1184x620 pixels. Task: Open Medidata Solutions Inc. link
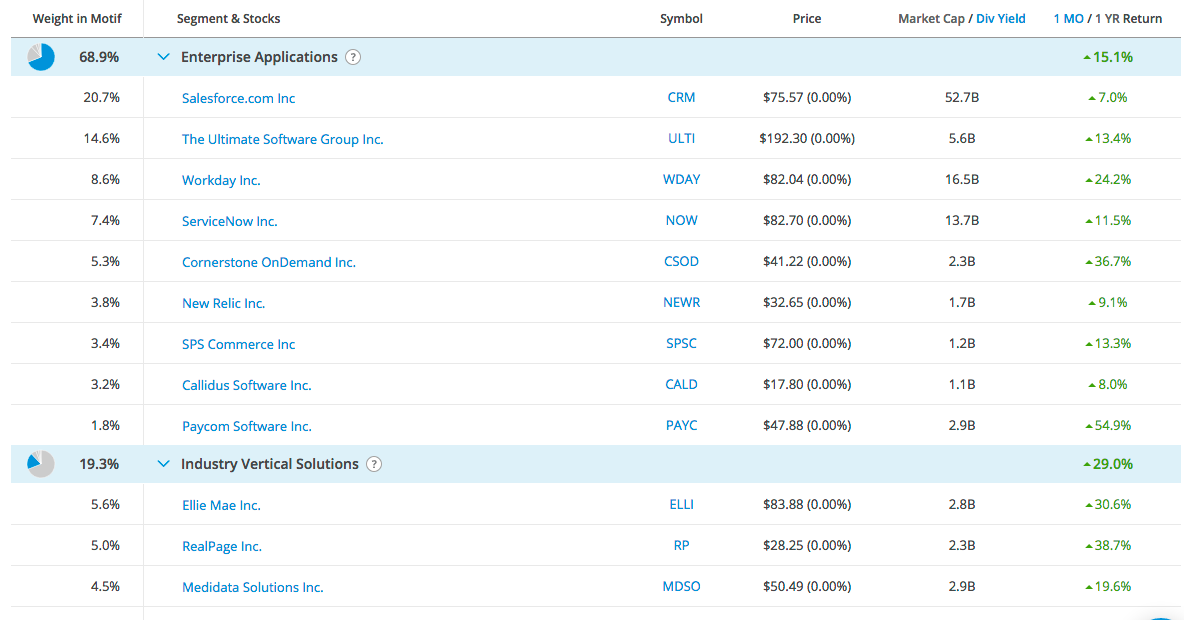click(252, 587)
